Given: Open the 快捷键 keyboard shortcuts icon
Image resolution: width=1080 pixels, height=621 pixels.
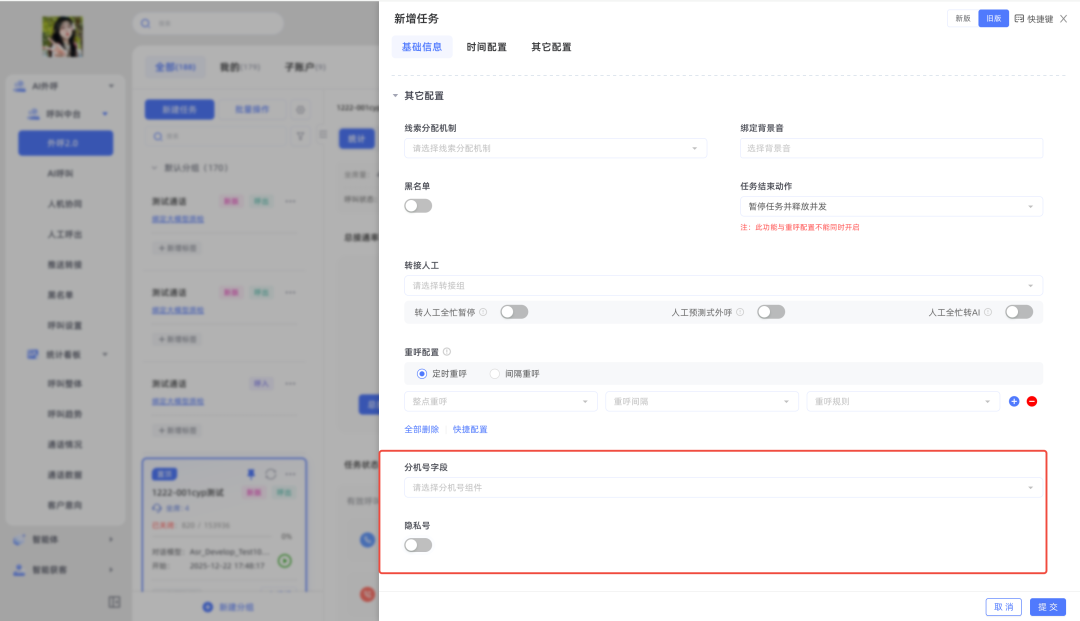Looking at the screenshot, I should click(x=1019, y=18).
